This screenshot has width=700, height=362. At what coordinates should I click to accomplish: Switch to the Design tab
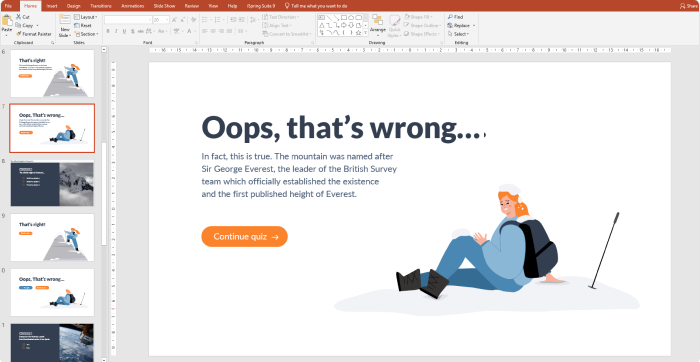(x=74, y=6)
